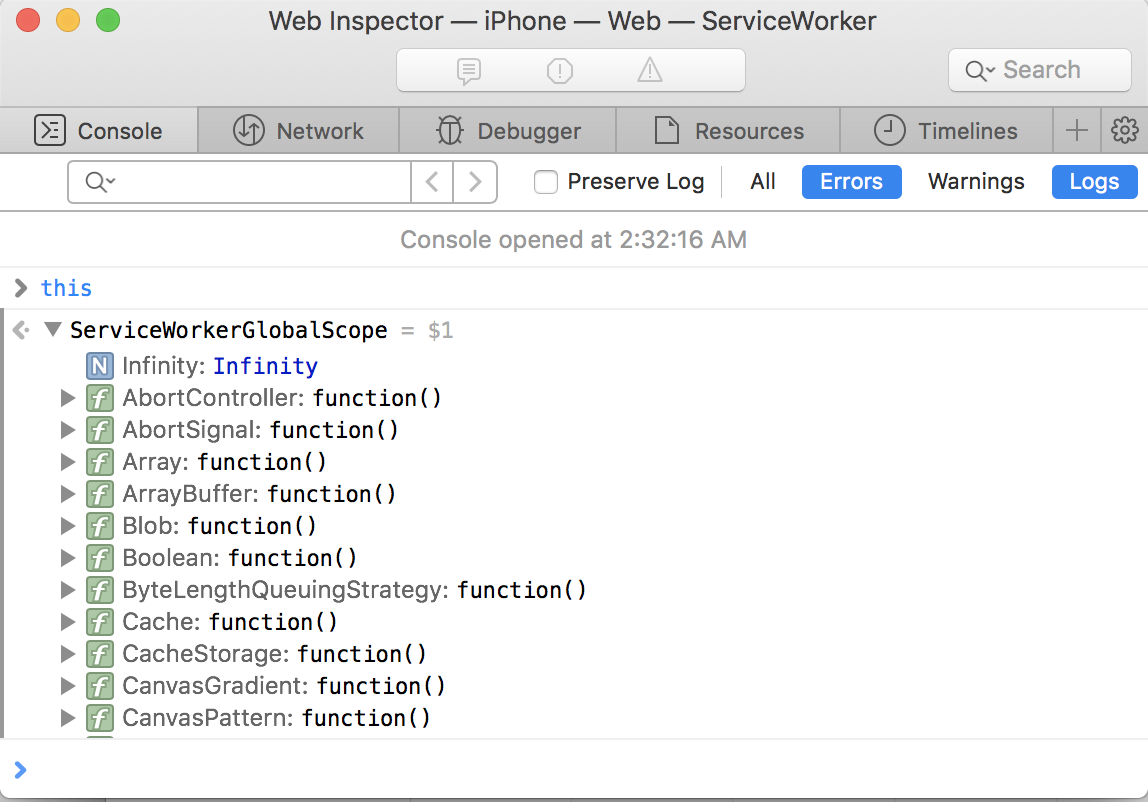Jump to next search result arrow
The image size is (1148, 802).
coord(475,182)
